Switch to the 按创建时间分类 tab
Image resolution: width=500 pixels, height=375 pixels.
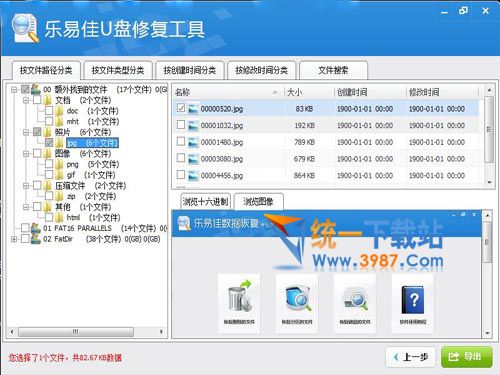[190, 70]
